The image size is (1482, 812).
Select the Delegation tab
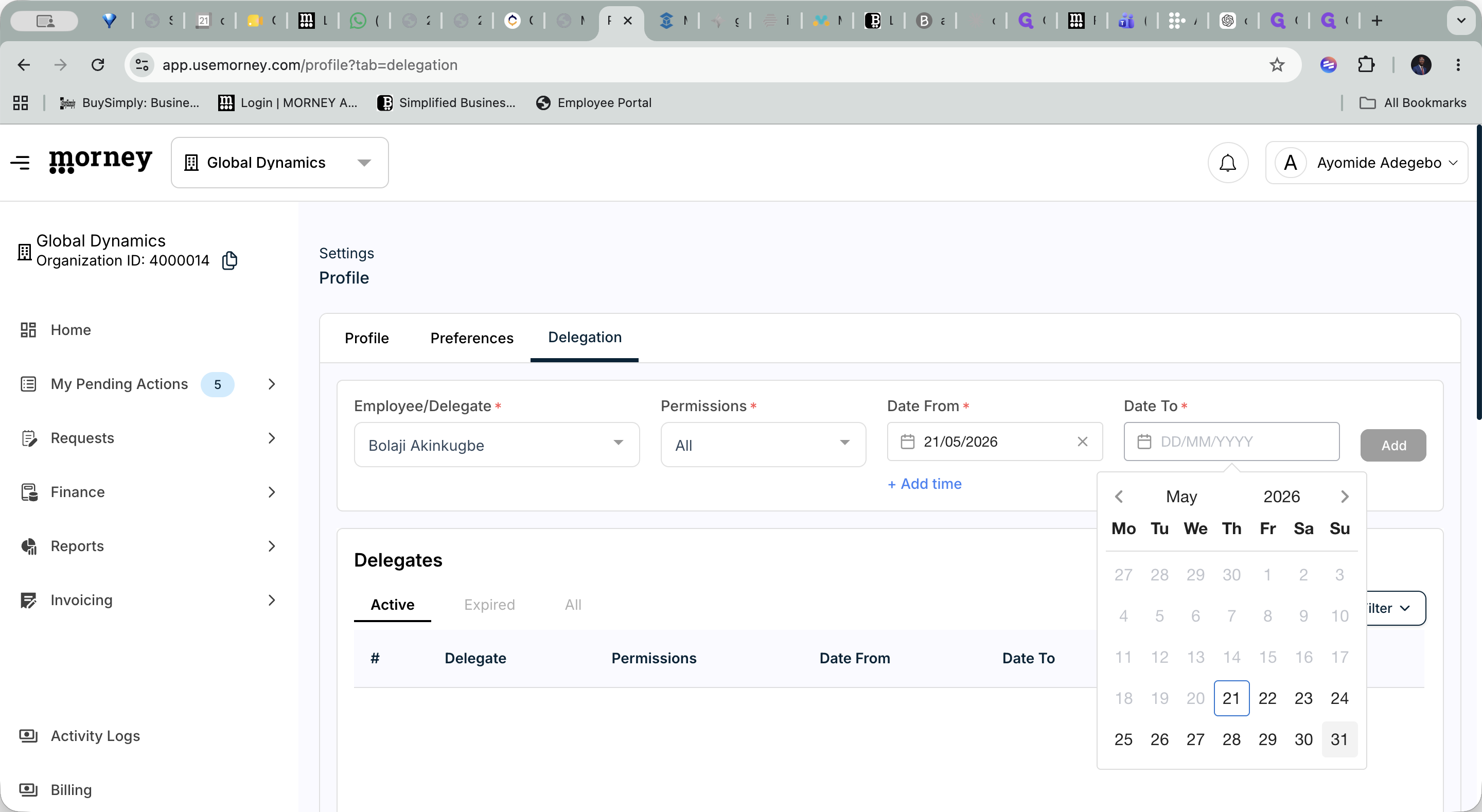[x=585, y=337]
